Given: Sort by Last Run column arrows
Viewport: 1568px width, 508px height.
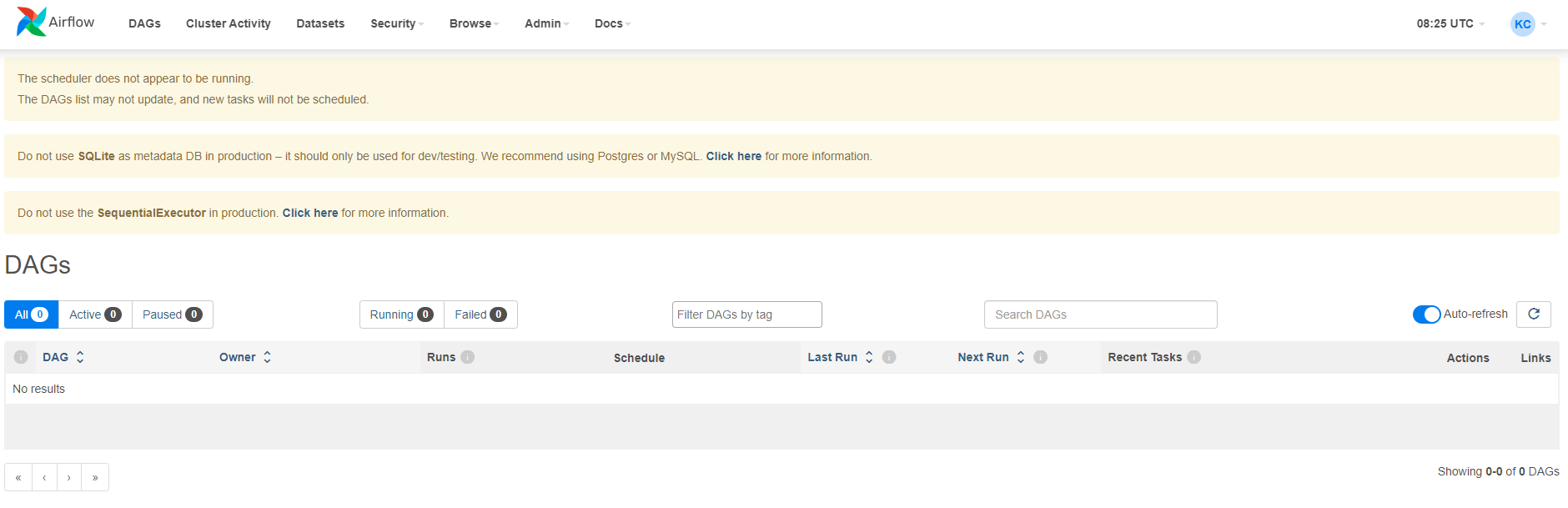Looking at the screenshot, I should [869, 357].
